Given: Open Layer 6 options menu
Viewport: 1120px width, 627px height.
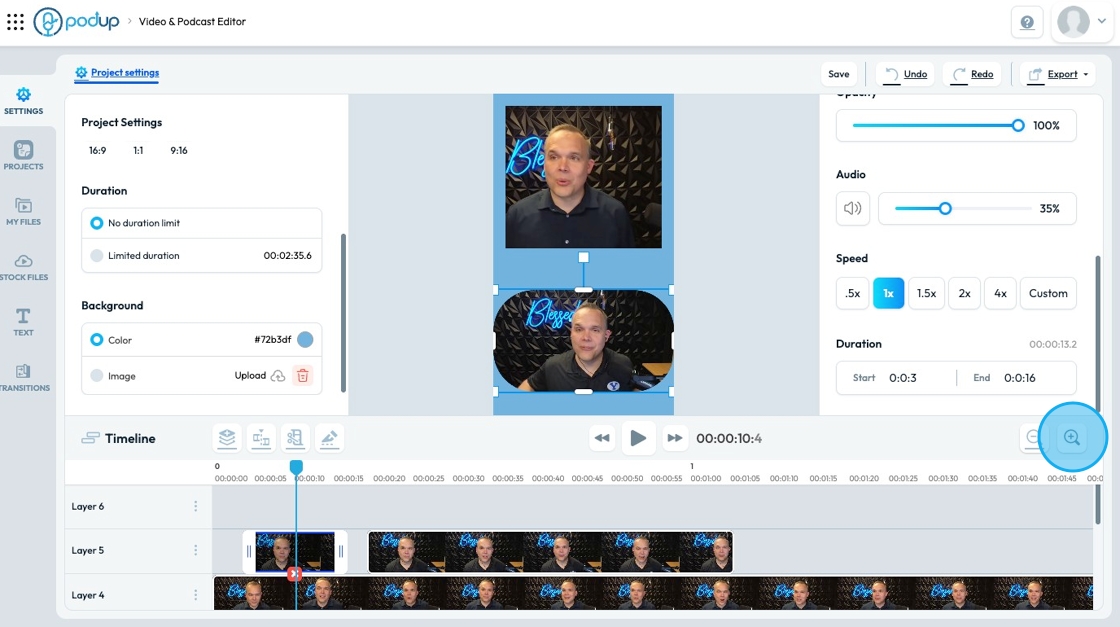Looking at the screenshot, I should point(196,506).
